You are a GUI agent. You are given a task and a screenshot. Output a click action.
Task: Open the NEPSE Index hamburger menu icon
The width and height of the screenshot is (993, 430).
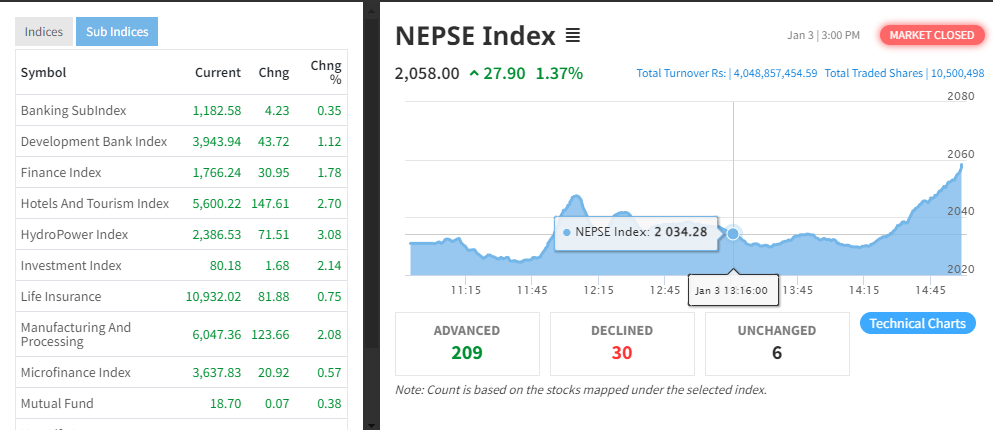click(x=572, y=37)
